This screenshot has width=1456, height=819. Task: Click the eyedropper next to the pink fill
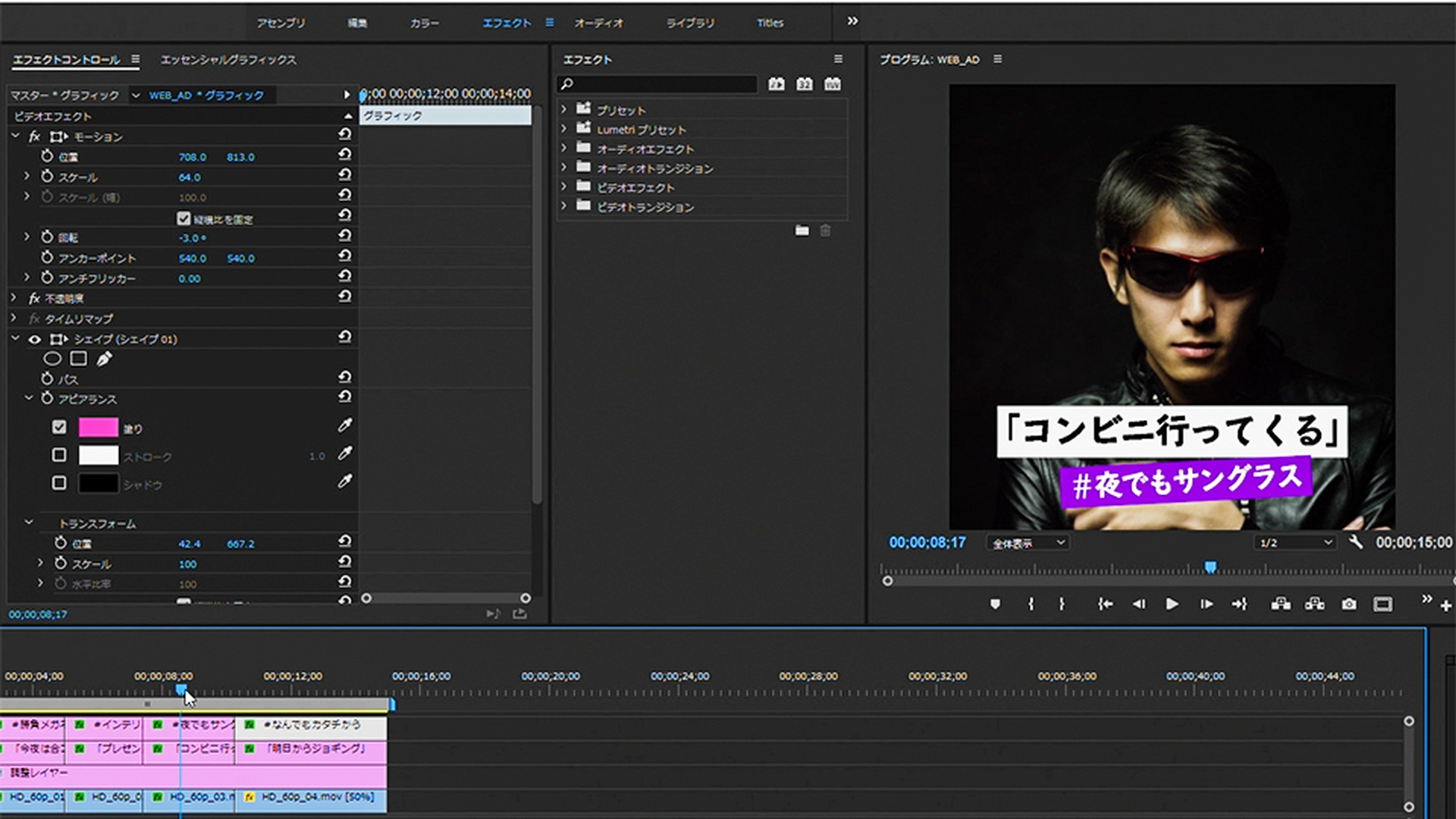tap(345, 426)
